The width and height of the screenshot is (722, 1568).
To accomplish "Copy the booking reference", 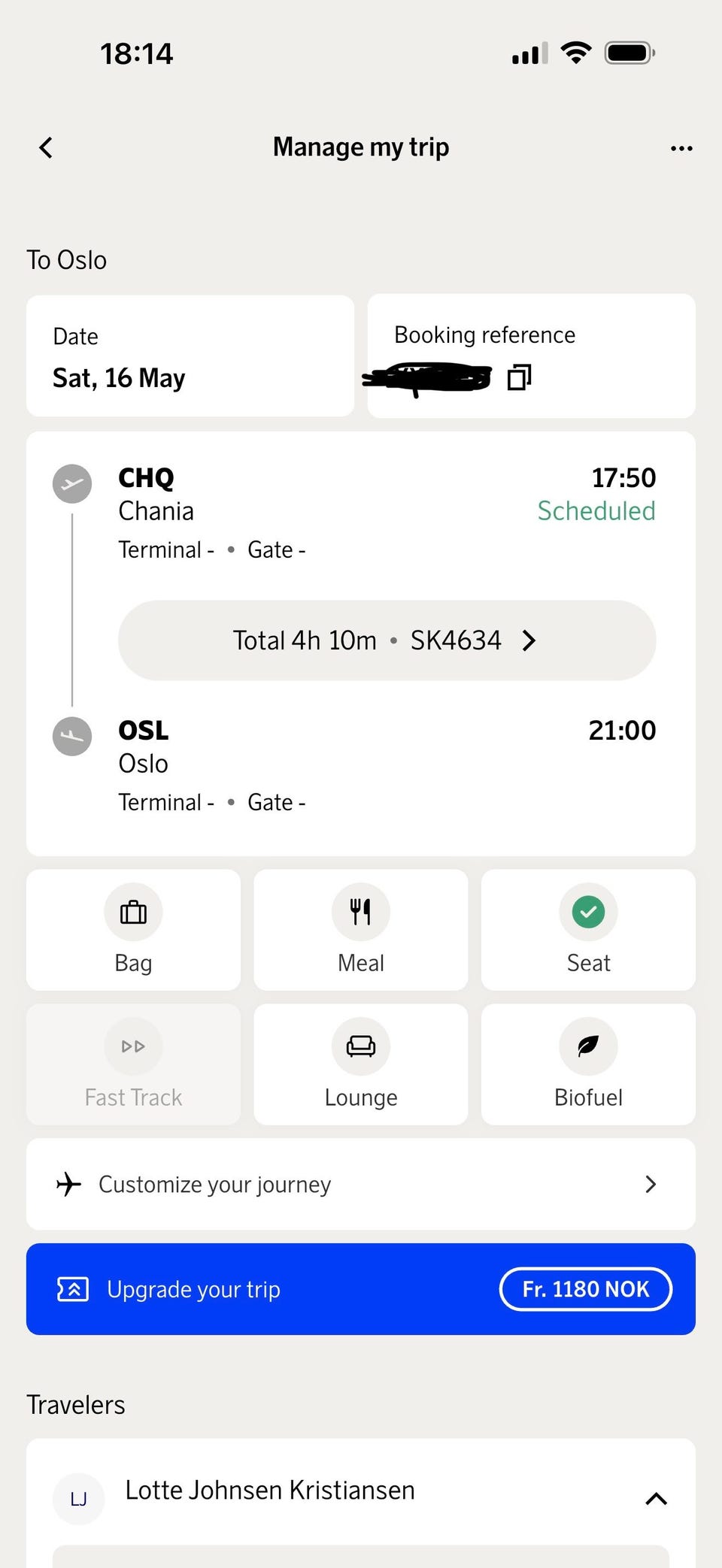I will (x=519, y=377).
